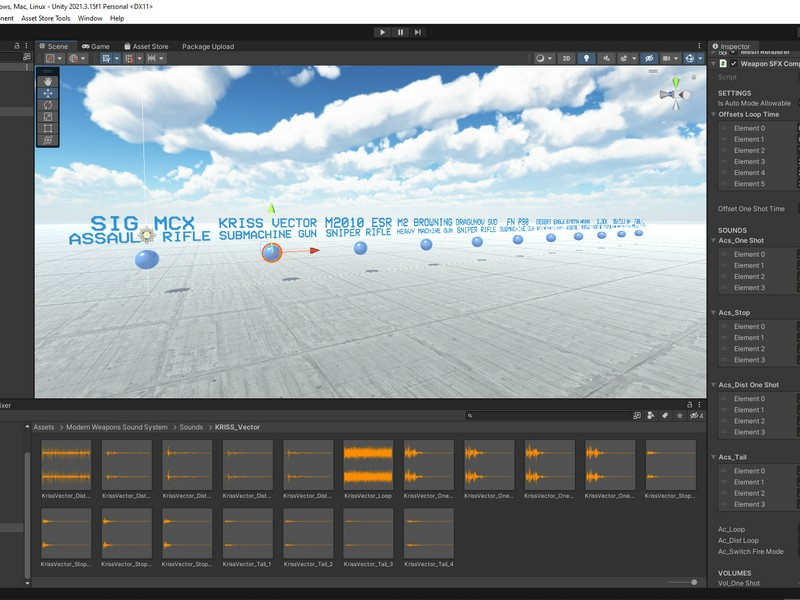This screenshot has width=800, height=600.
Task: Open the Package Upload tab
Action: [x=208, y=46]
